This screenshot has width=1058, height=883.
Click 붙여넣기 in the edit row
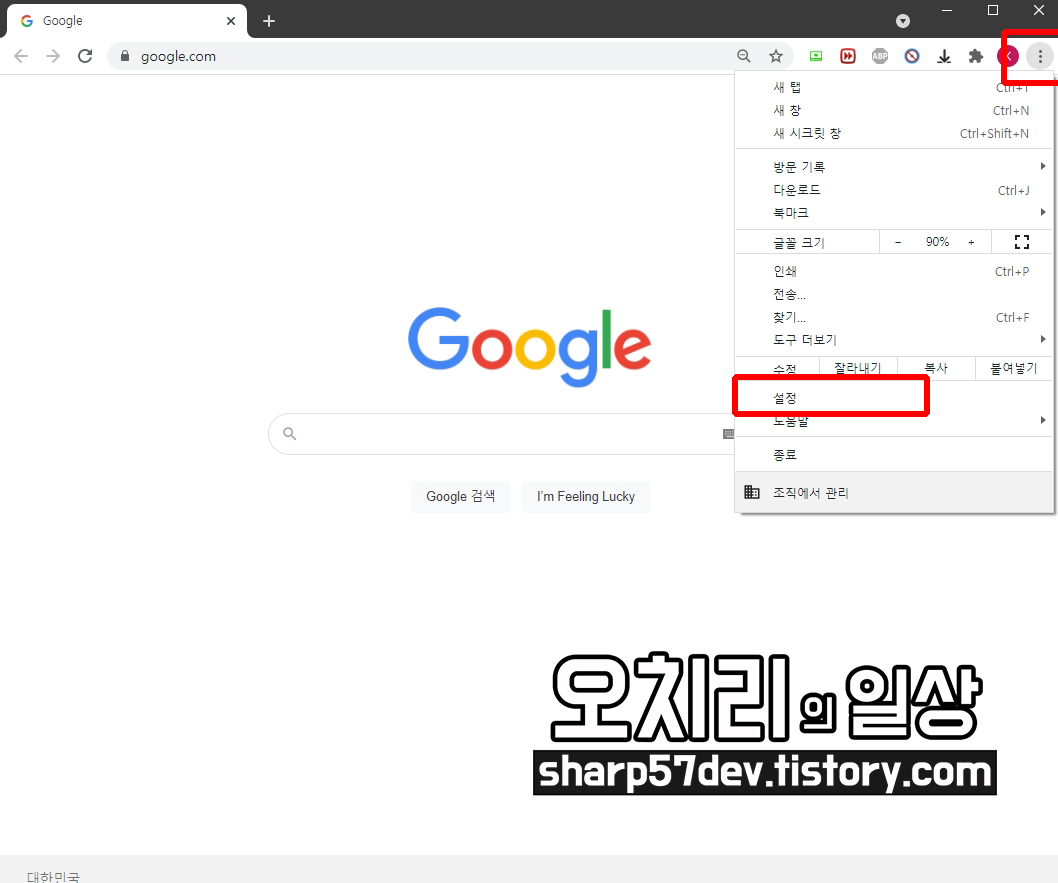click(1013, 368)
